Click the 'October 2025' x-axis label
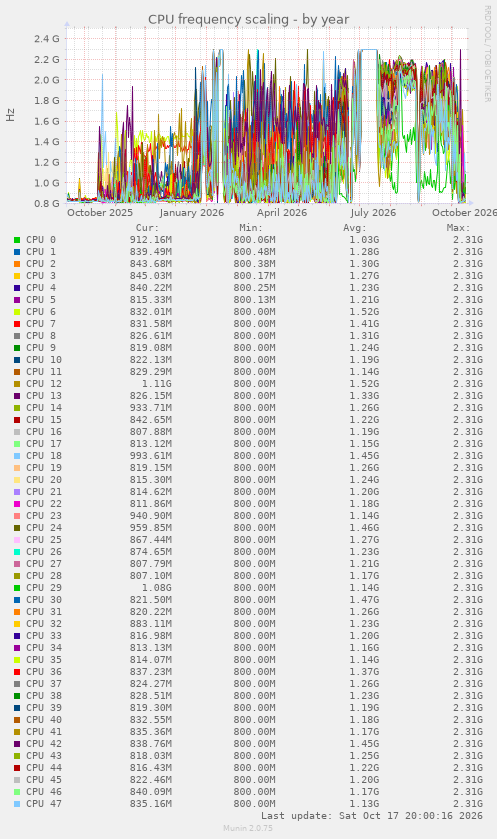The width and height of the screenshot is (497, 839). pyautogui.click(x=100, y=212)
